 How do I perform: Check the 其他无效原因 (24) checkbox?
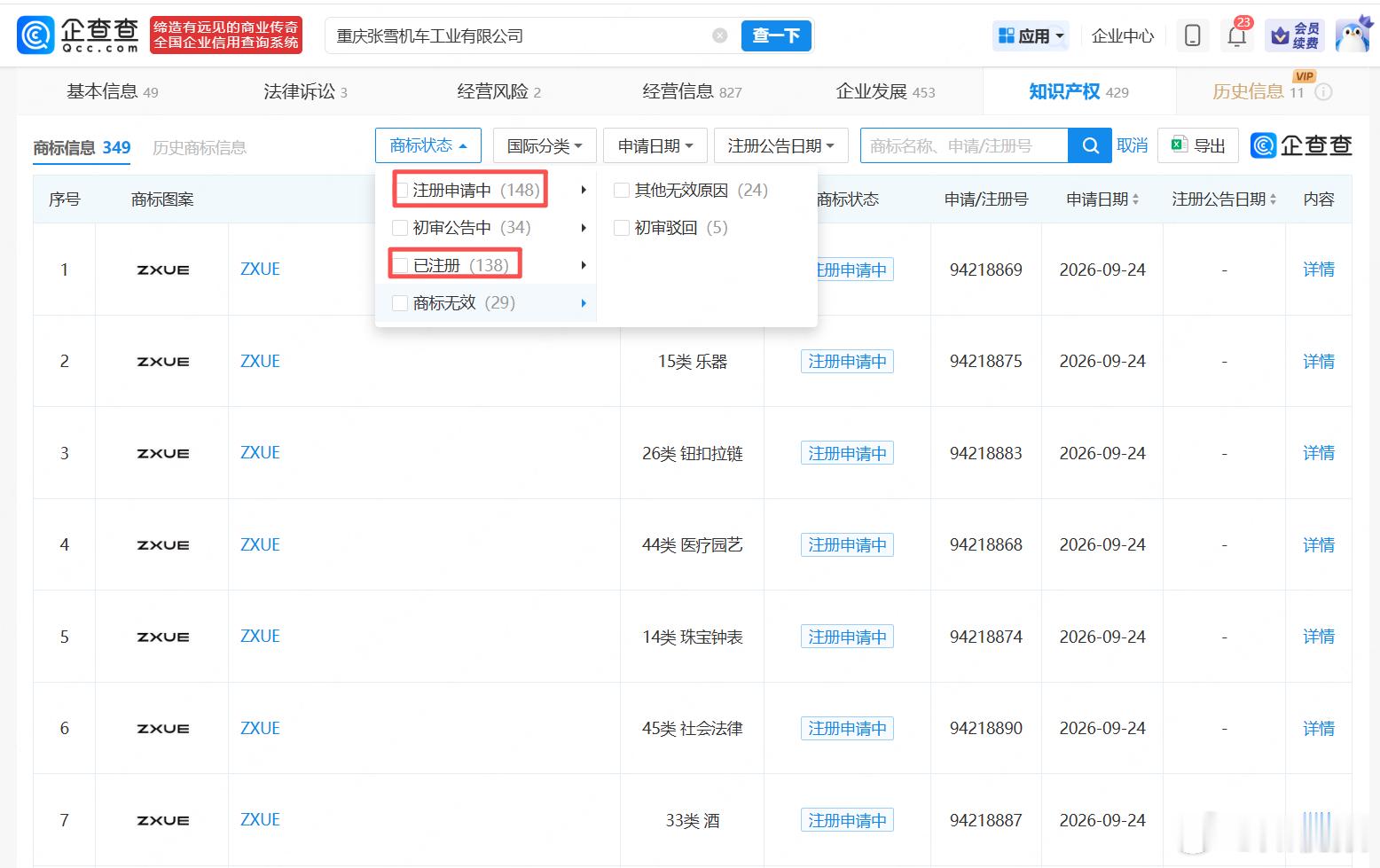click(x=622, y=190)
